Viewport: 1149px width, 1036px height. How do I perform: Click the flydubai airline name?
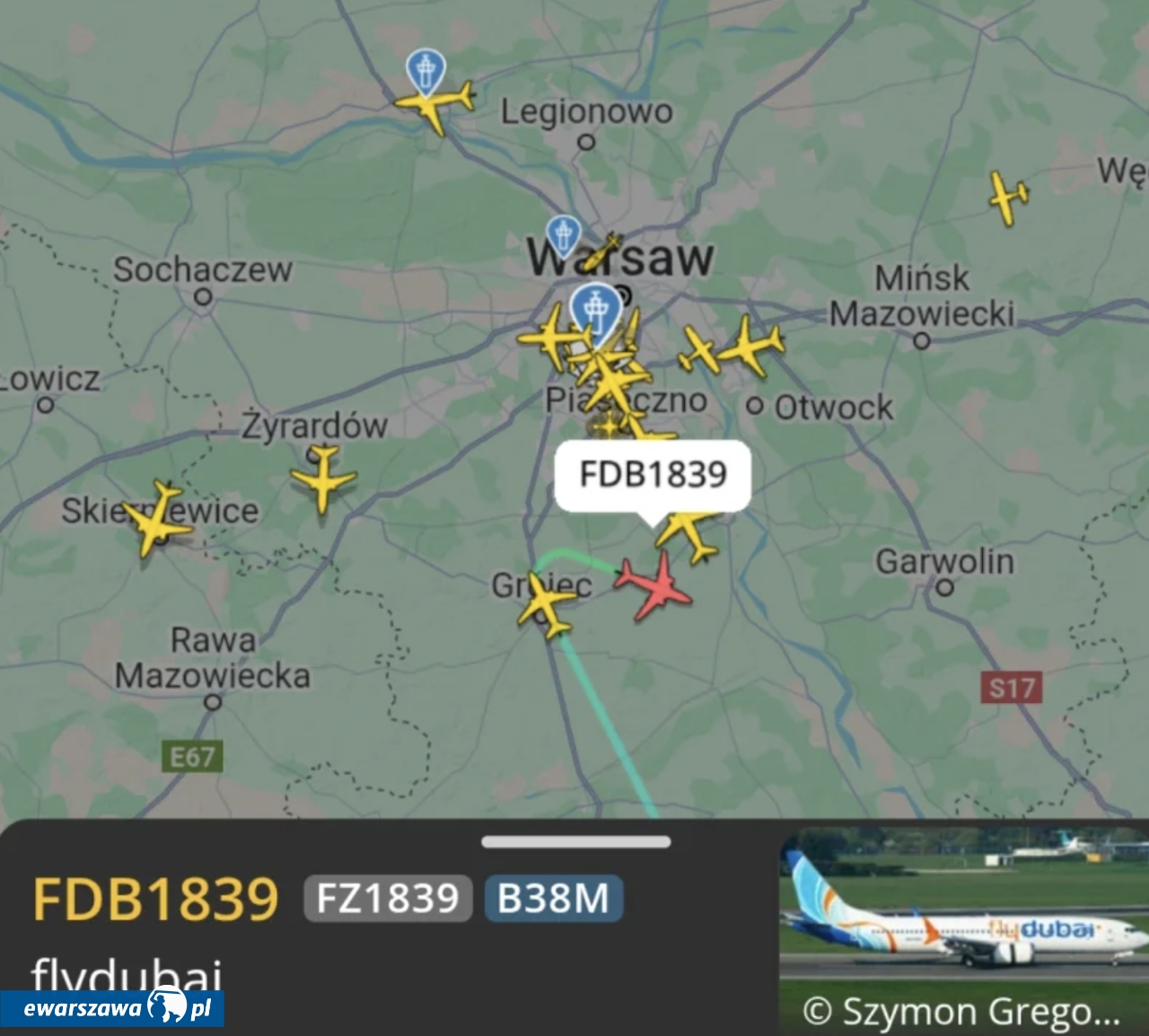[127, 975]
